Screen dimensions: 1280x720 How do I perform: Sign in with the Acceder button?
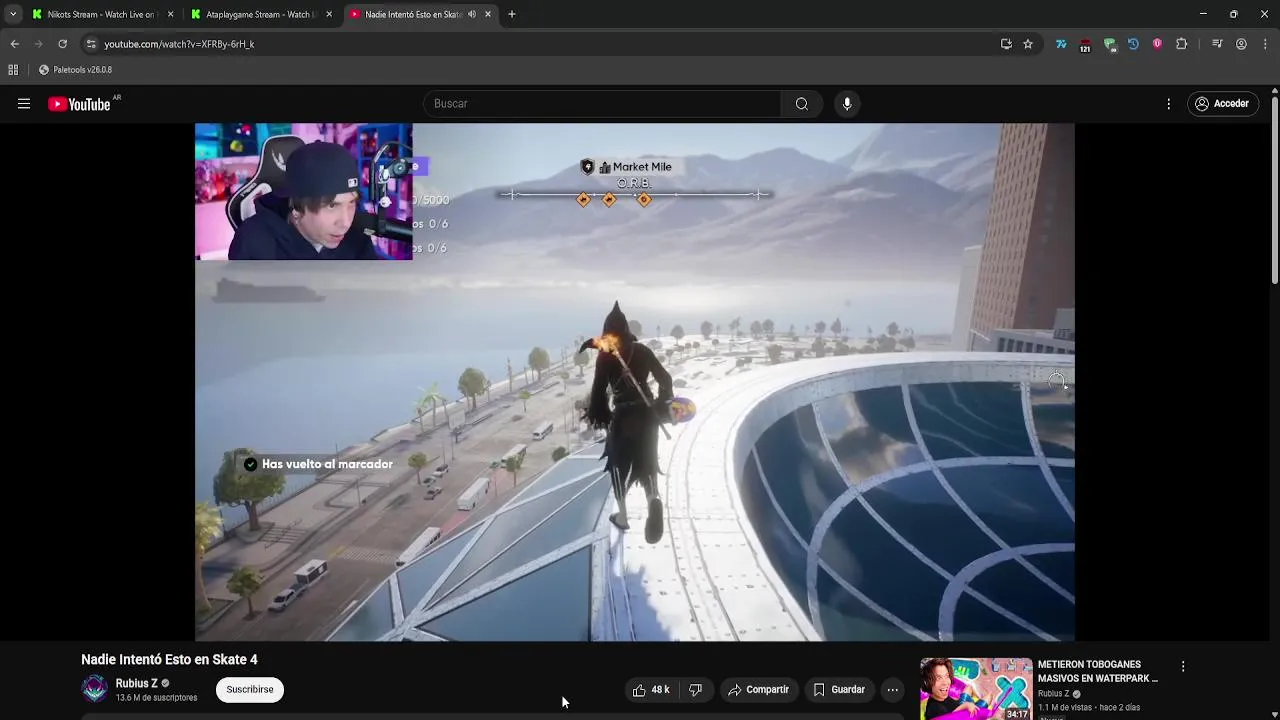click(1222, 104)
